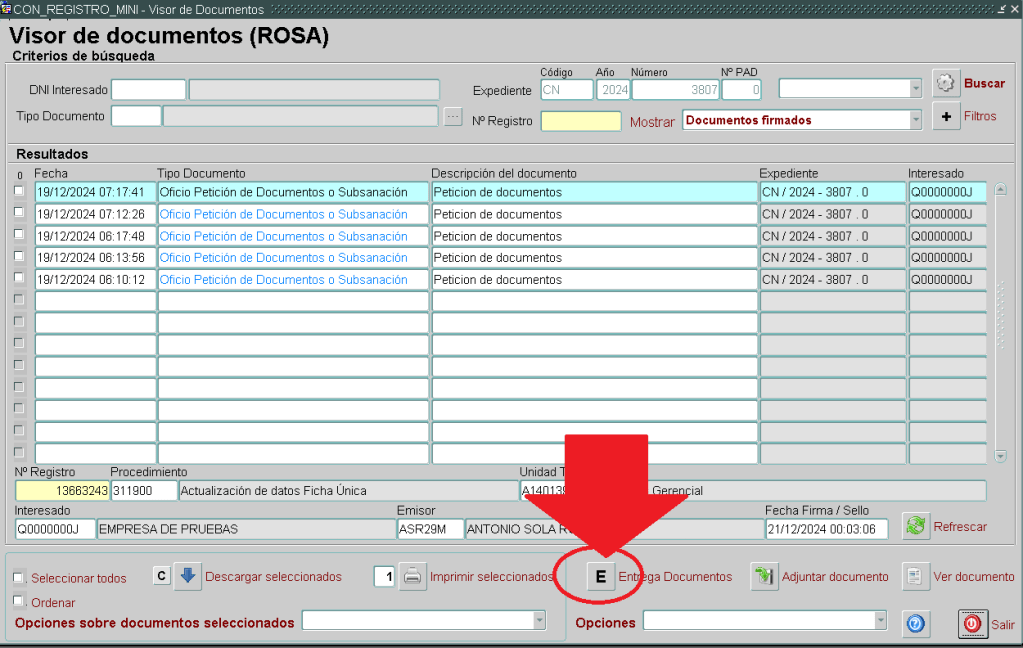Click the Tipo Documento ellipsis lookup button
Screen dimensions: 1023x648
click(x=454, y=117)
